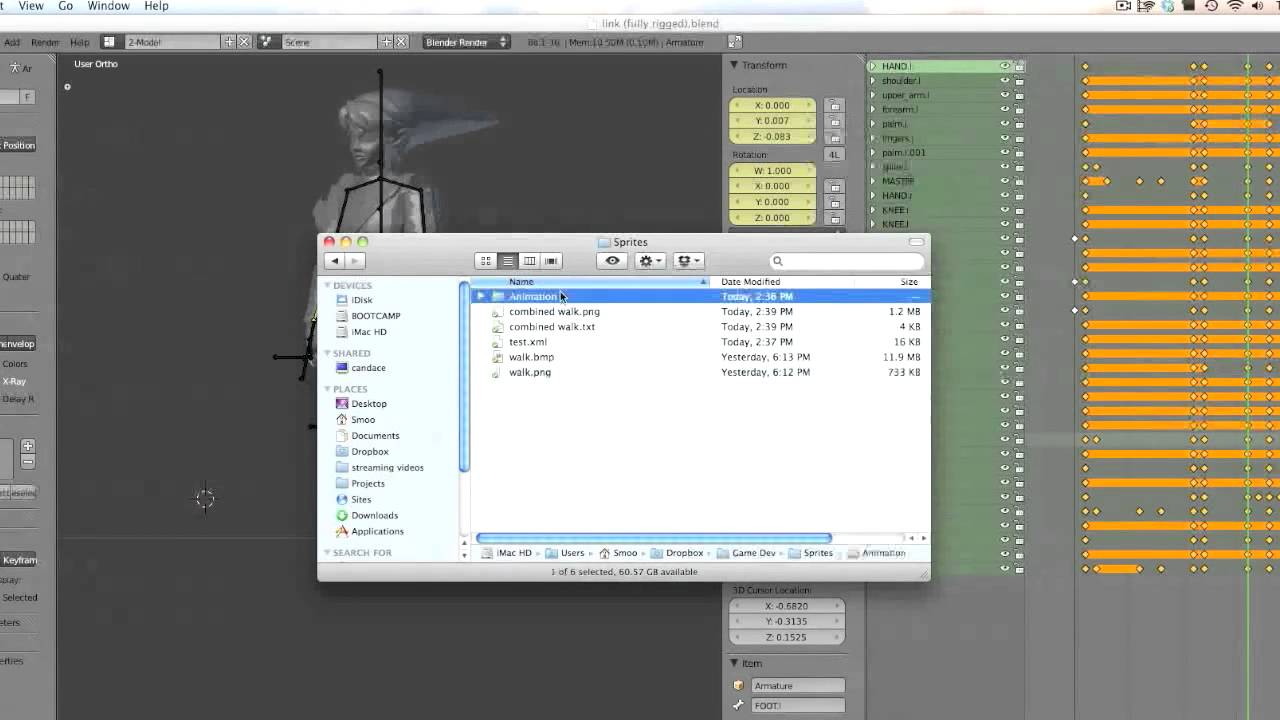Open Smoo home folder in sidebar
The width and height of the screenshot is (1280, 720).
(362, 420)
